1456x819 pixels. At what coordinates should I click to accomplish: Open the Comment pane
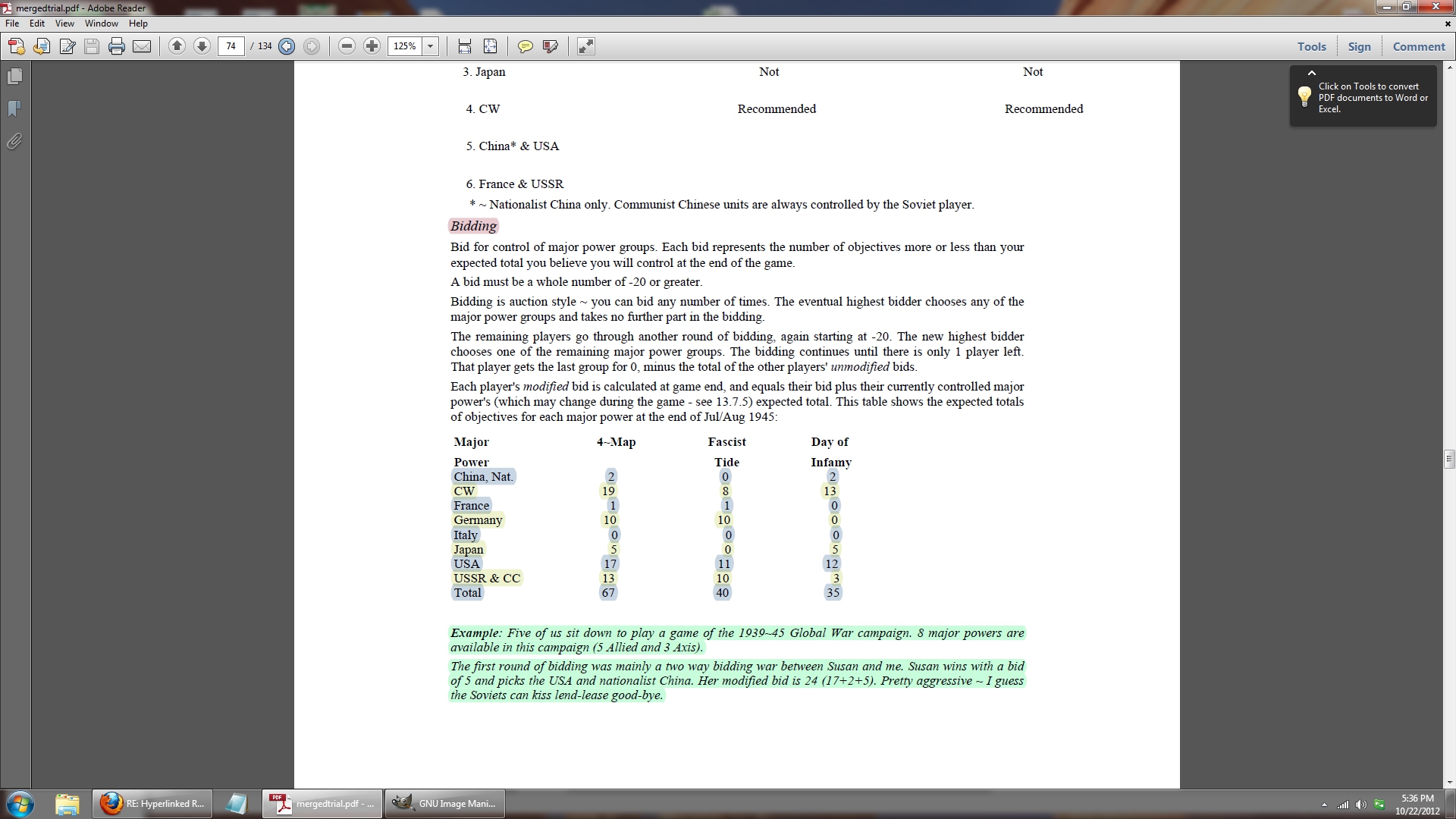click(x=1418, y=46)
